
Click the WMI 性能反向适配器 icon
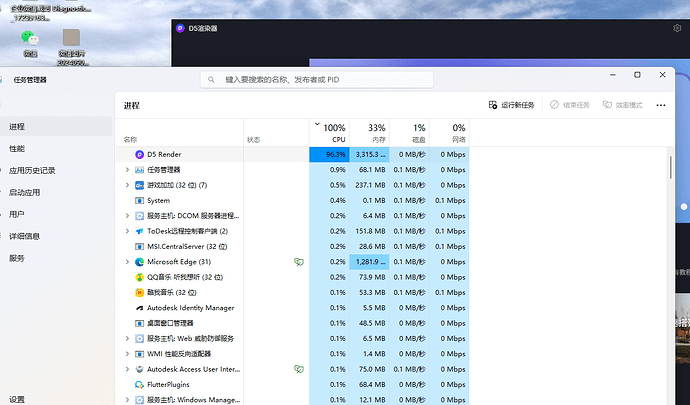(x=139, y=354)
